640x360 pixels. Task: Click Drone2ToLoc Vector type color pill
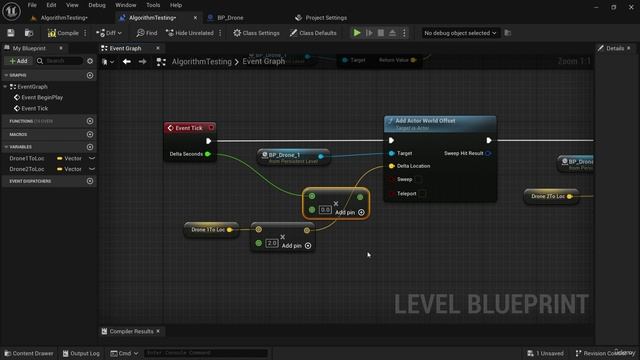tap(60, 169)
